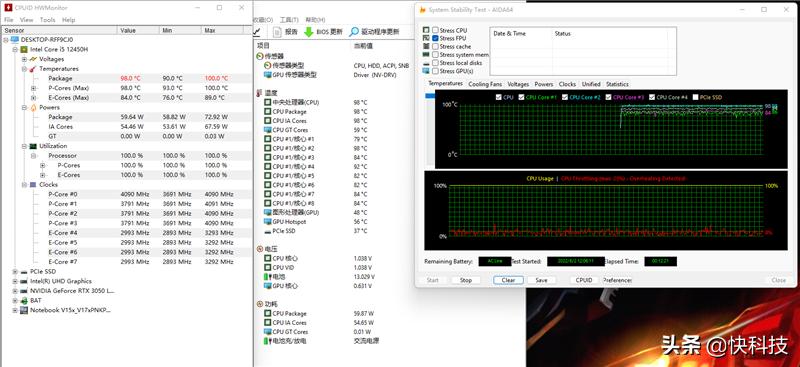
Task: Click the GPU 传感器类型 monitor icon
Action: point(268,75)
